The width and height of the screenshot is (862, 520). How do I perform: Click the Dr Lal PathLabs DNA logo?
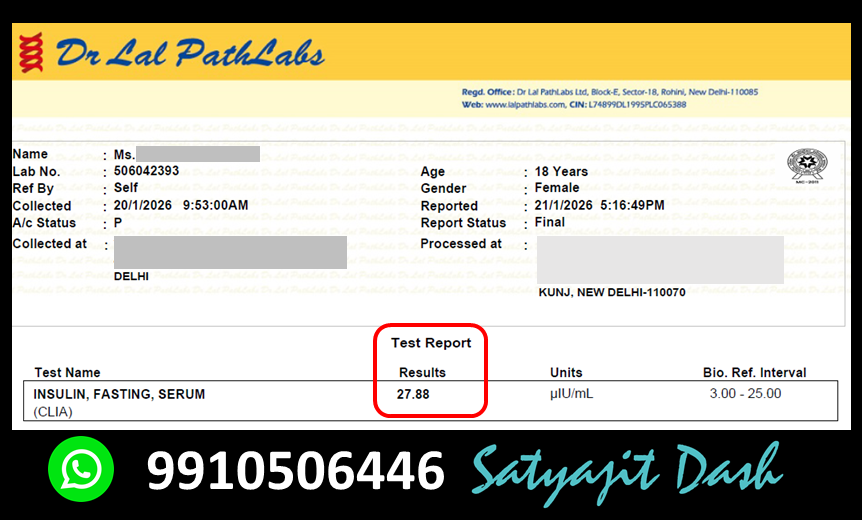pyautogui.click(x=31, y=52)
